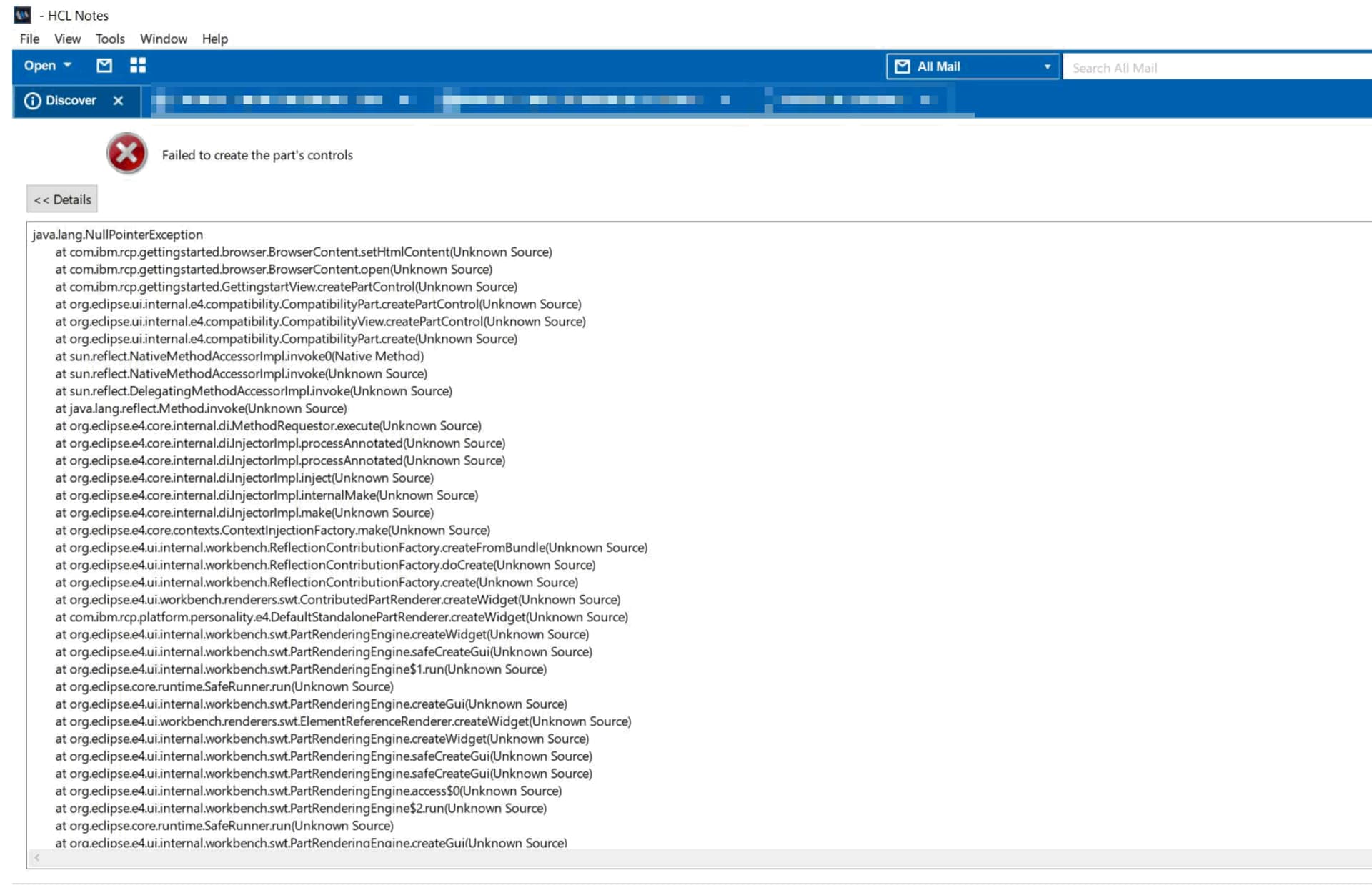The width and height of the screenshot is (1372, 888).
Task: Click the 'InjectorImpl.internalMake' stack line
Action: [267, 495]
